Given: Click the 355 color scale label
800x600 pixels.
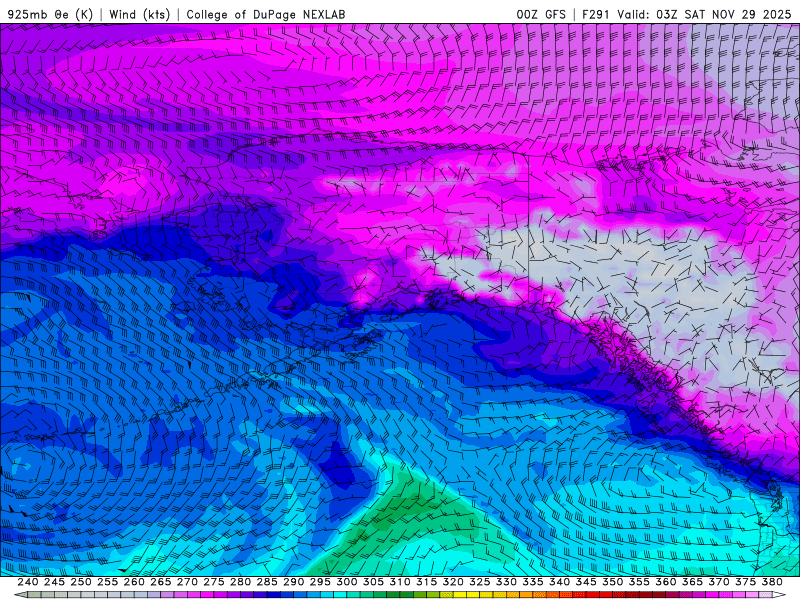Looking at the screenshot, I should 639,582.
